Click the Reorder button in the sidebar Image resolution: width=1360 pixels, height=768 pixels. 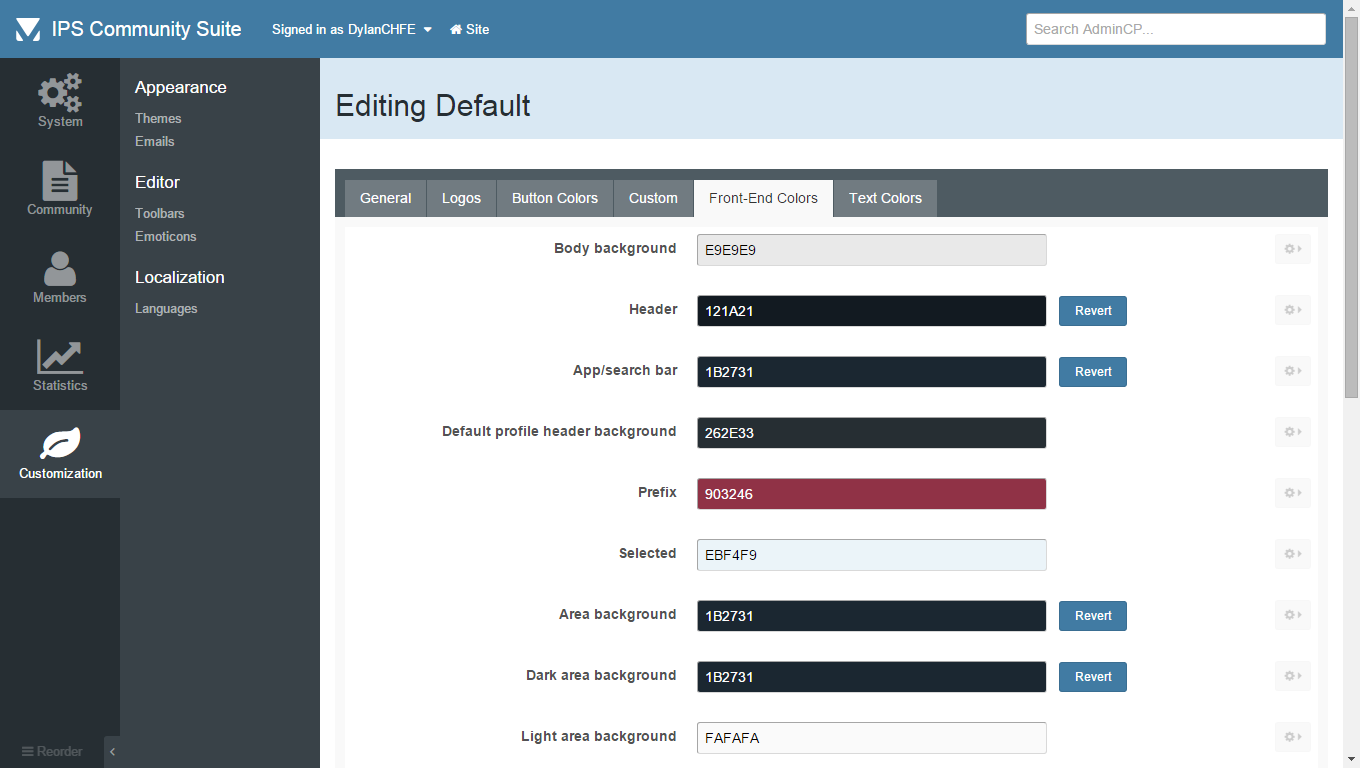pyautogui.click(x=52, y=752)
